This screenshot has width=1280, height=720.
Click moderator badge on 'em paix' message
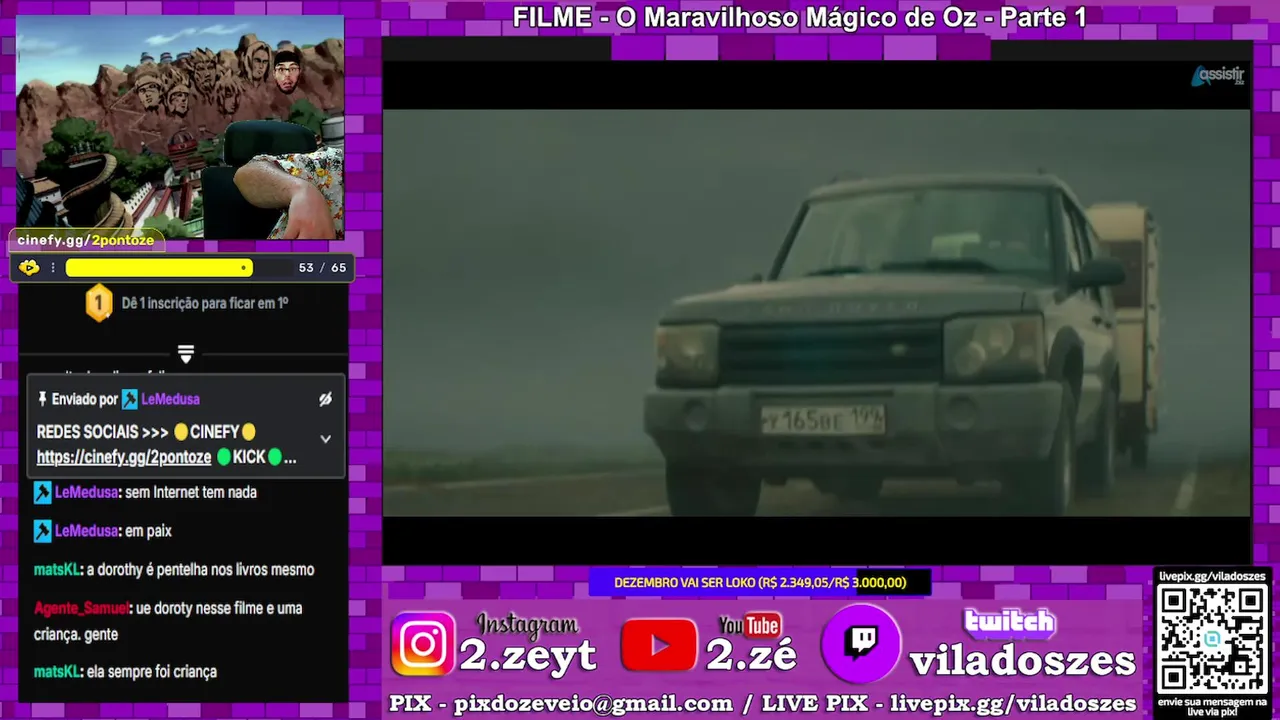point(43,531)
